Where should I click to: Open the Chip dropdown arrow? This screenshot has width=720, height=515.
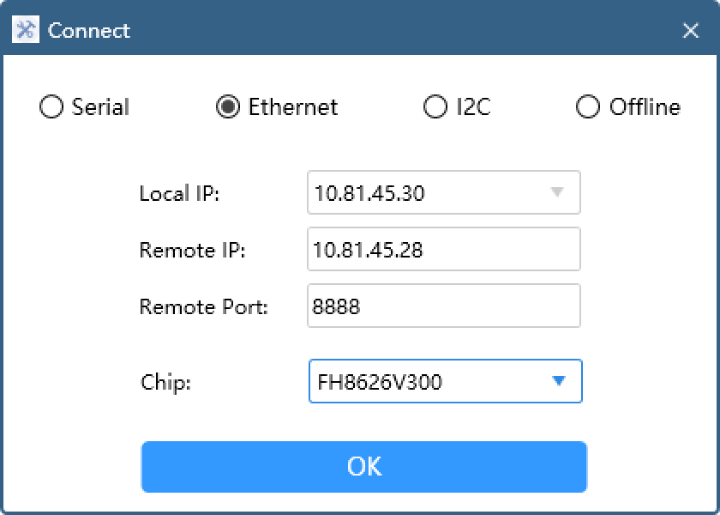(558, 381)
